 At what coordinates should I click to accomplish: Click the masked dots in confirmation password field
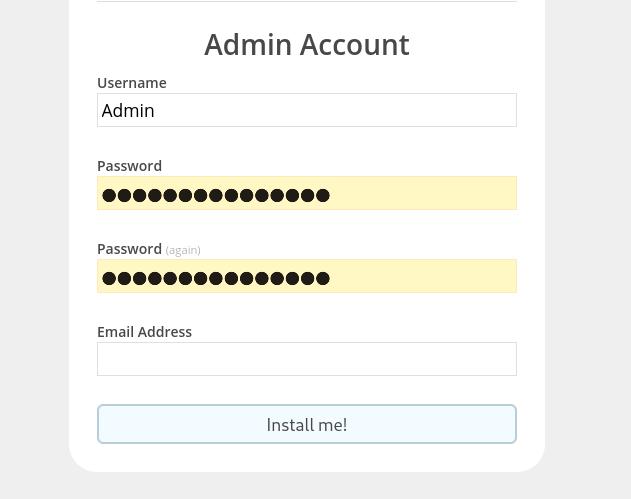(x=215, y=278)
